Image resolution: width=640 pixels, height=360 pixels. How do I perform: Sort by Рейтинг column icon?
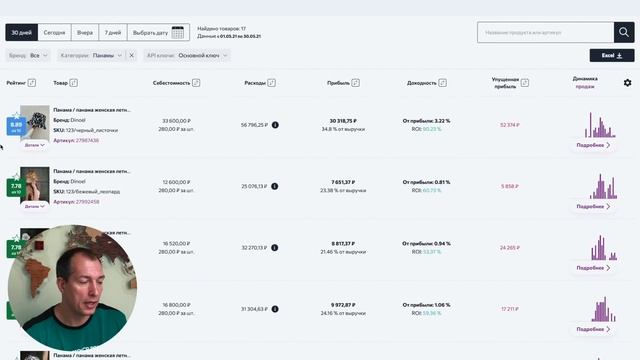pyautogui.click(x=32, y=83)
